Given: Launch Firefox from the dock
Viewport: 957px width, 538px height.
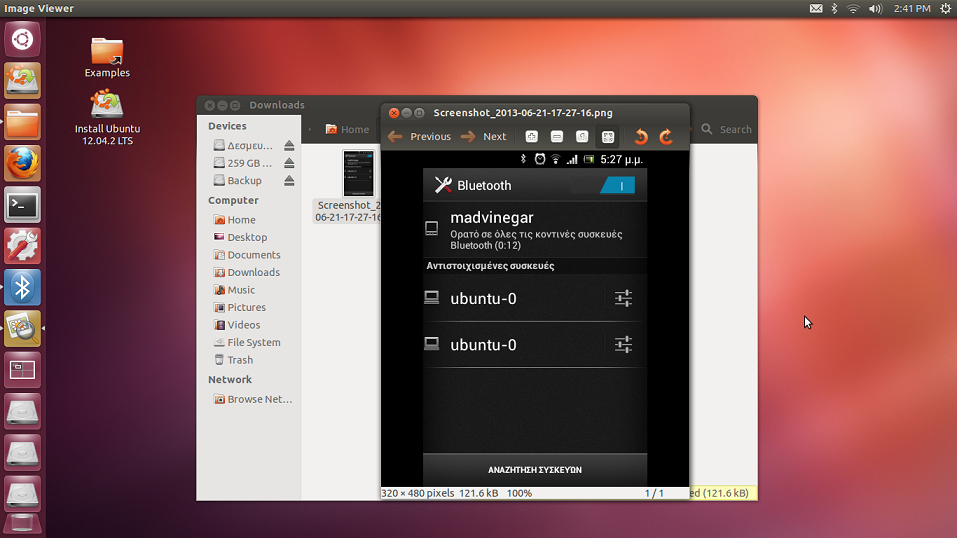Looking at the screenshot, I should [x=22, y=163].
